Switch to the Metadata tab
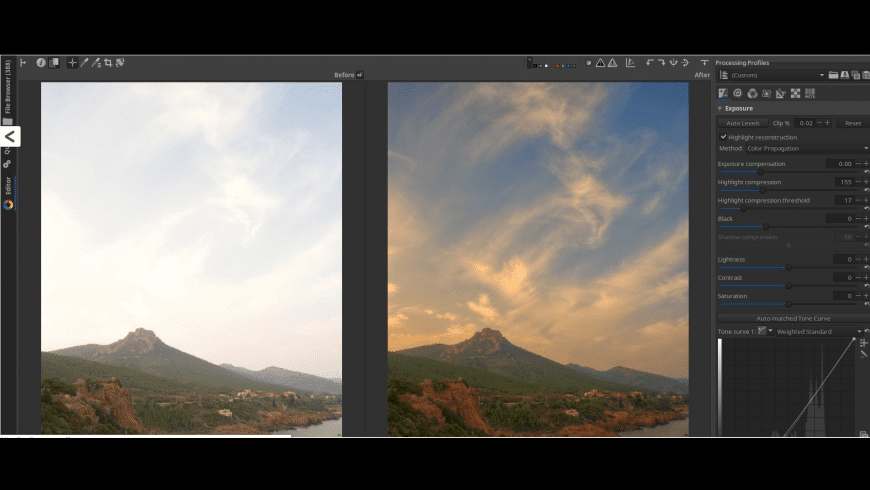The height and width of the screenshot is (490, 870). [810, 93]
